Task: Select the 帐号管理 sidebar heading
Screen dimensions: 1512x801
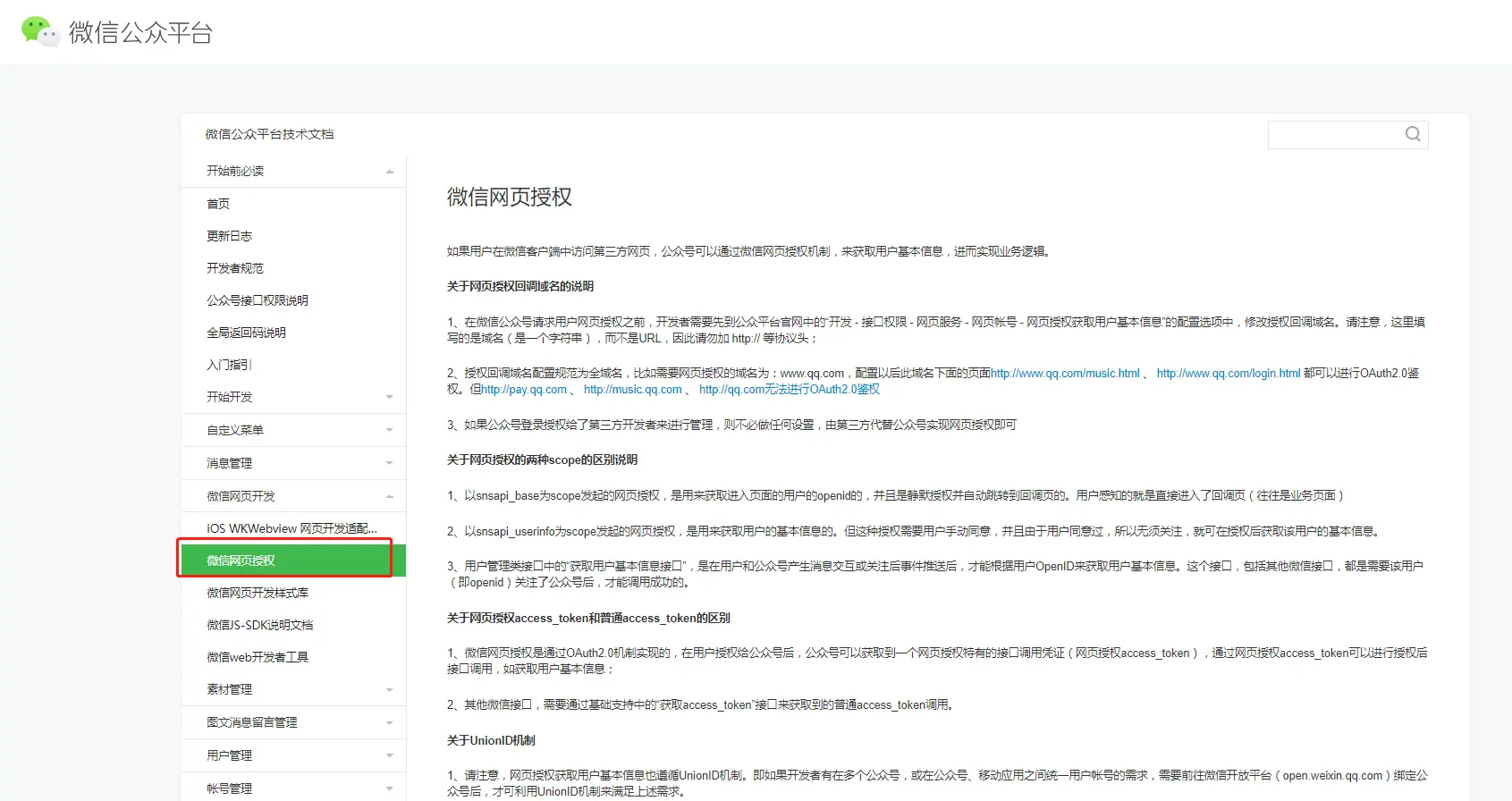Action: (230, 788)
